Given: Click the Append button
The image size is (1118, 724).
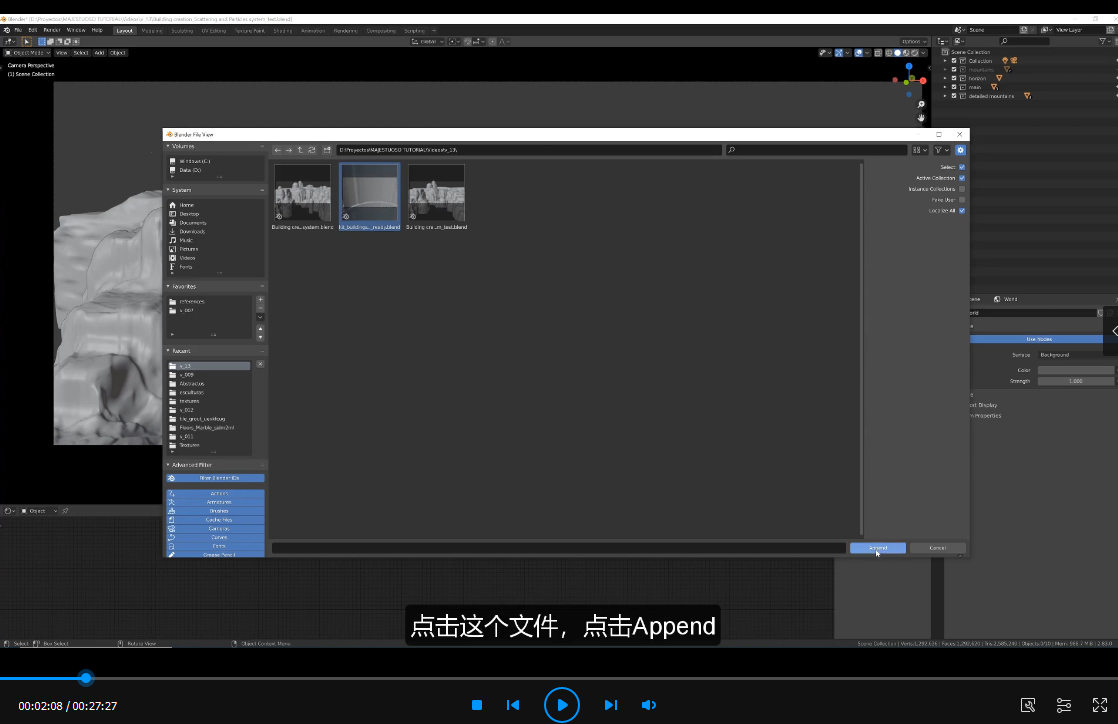Looking at the screenshot, I should coord(878,548).
